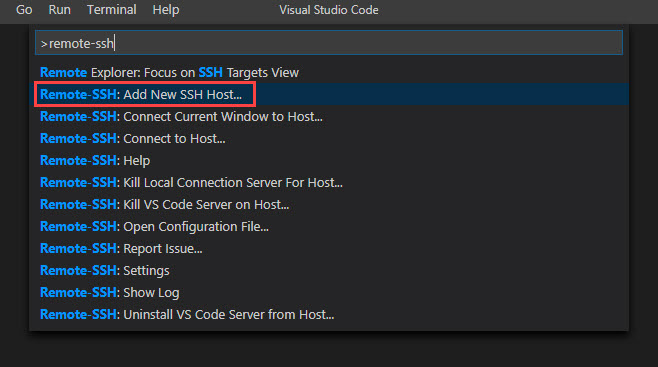The image size is (658, 367).
Task: Select the Remote-SSH: Help command
Action: [x=329, y=161]
